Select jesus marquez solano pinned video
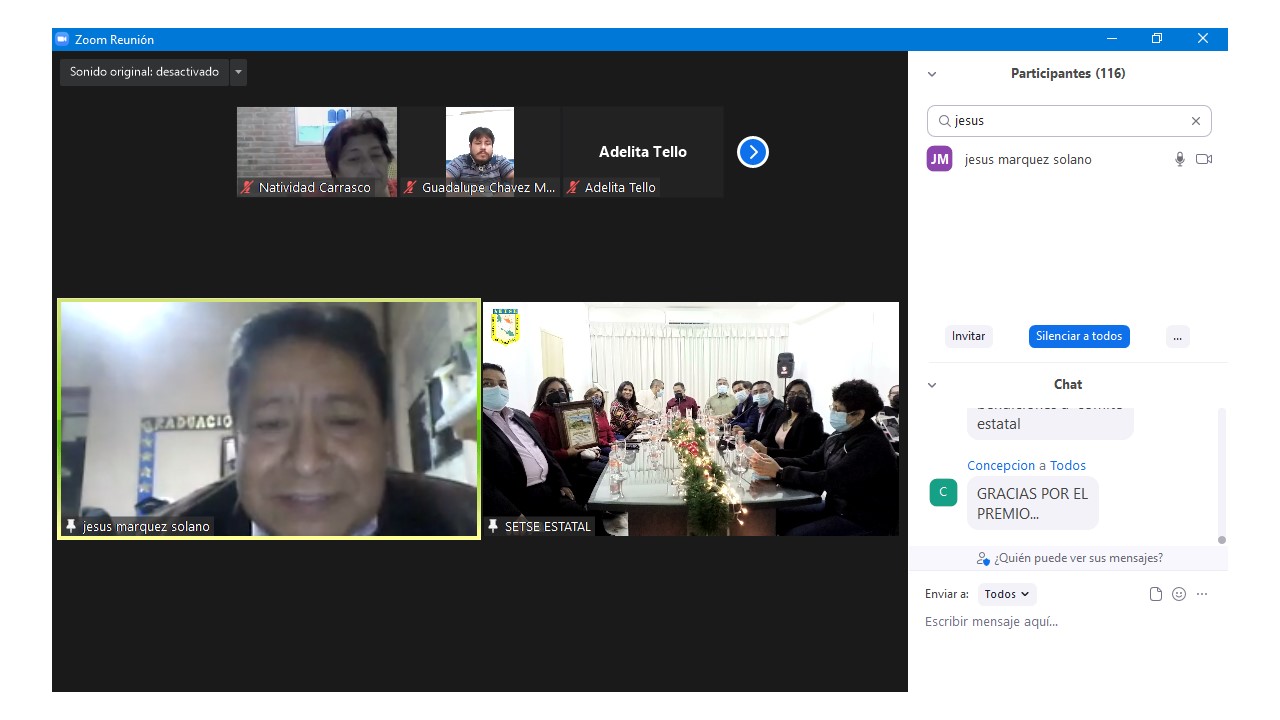The image size is (1280, 720). 269,419
